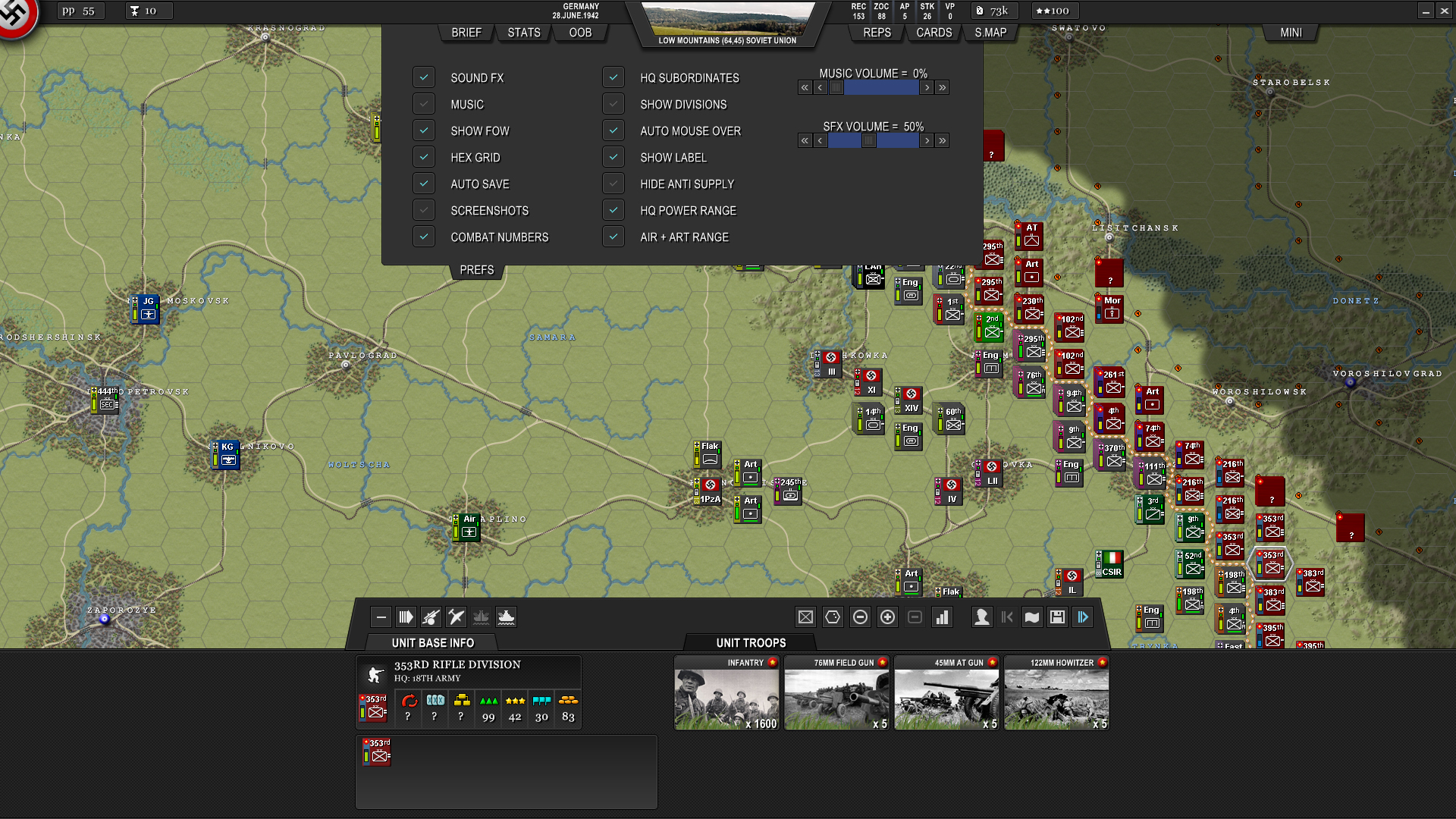Viewport: 1456px width, 819px height.
Task: Toggle the Hex Grid checkbox
Action: coord(424,157)
